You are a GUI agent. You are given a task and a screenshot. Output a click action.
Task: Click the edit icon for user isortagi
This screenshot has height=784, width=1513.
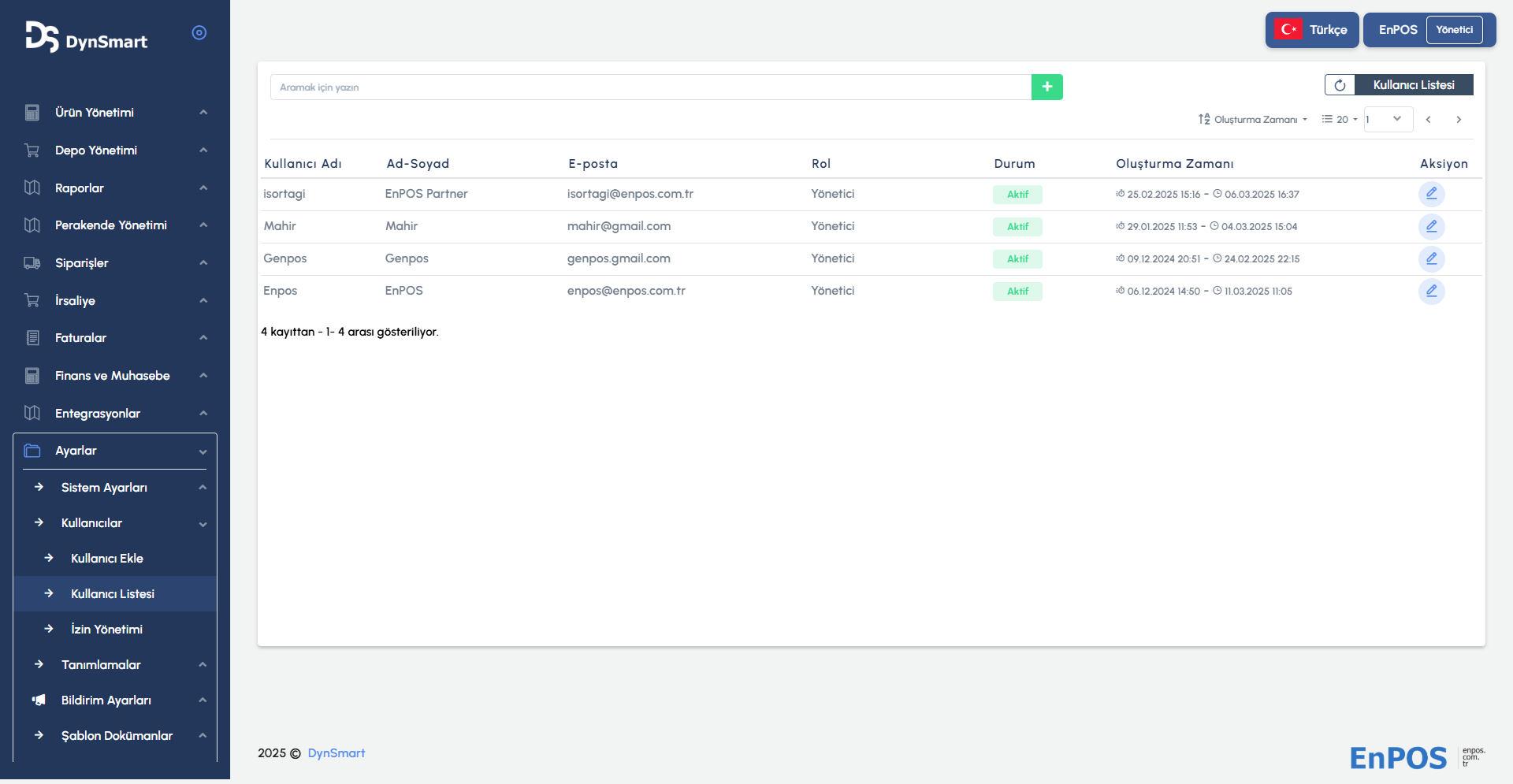[1431, 194]
